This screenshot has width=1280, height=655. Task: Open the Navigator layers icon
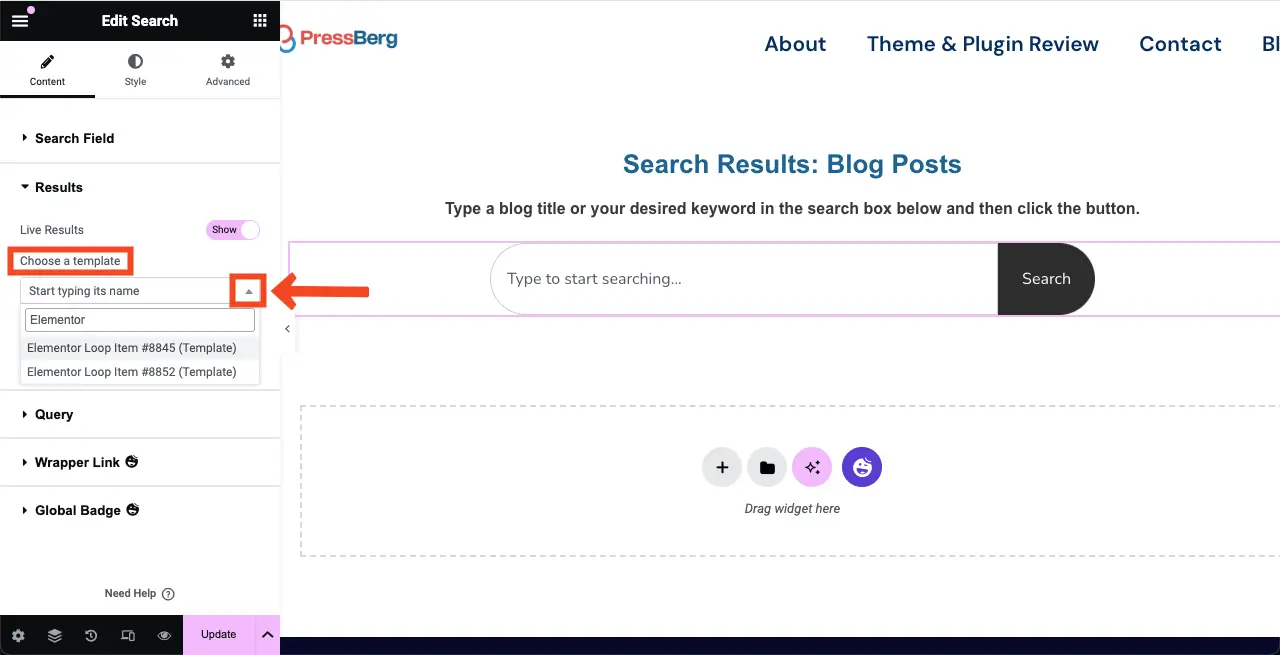[x=54, y=634]
